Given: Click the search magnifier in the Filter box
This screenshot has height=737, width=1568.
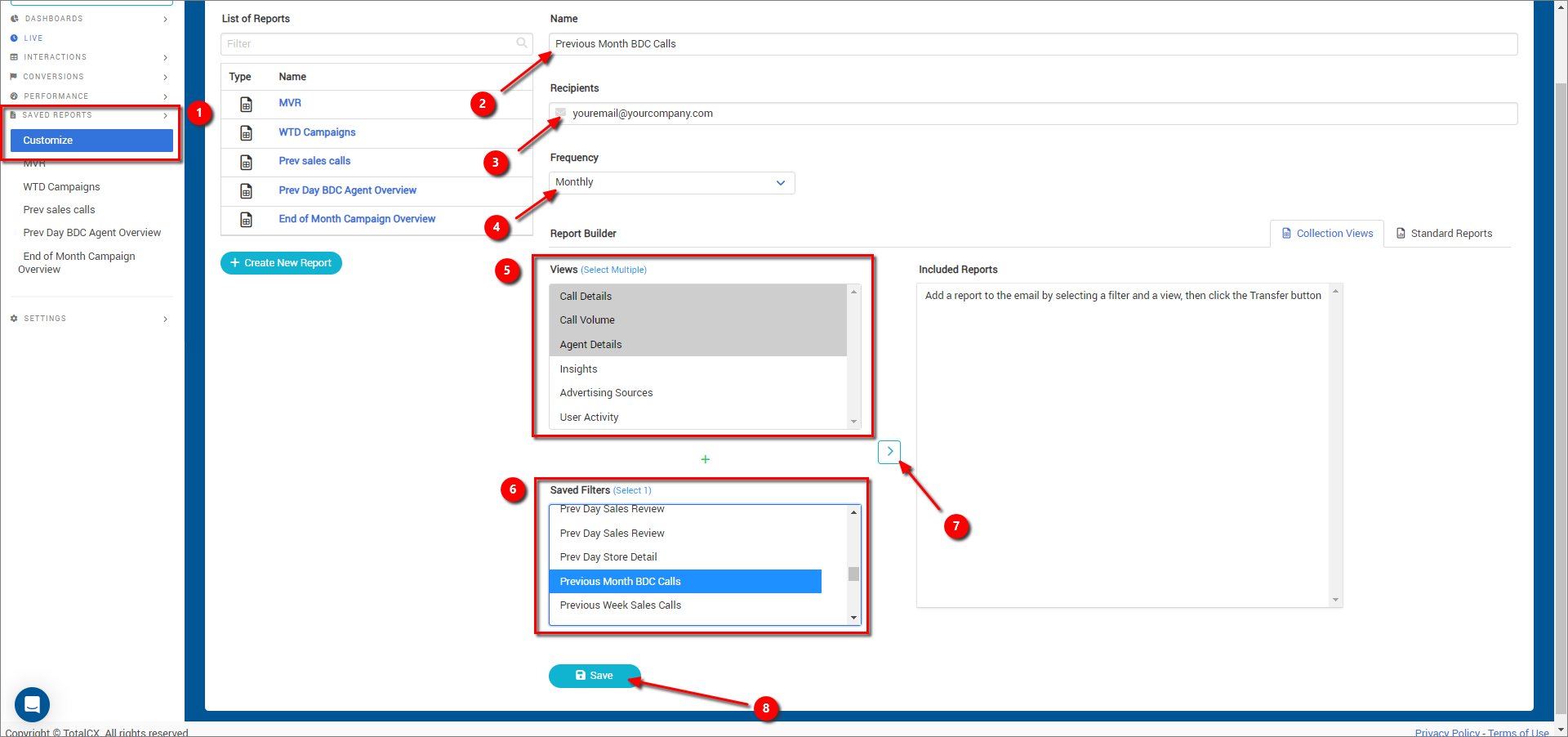Looking at the screenshot, I should tap(522, 43).
